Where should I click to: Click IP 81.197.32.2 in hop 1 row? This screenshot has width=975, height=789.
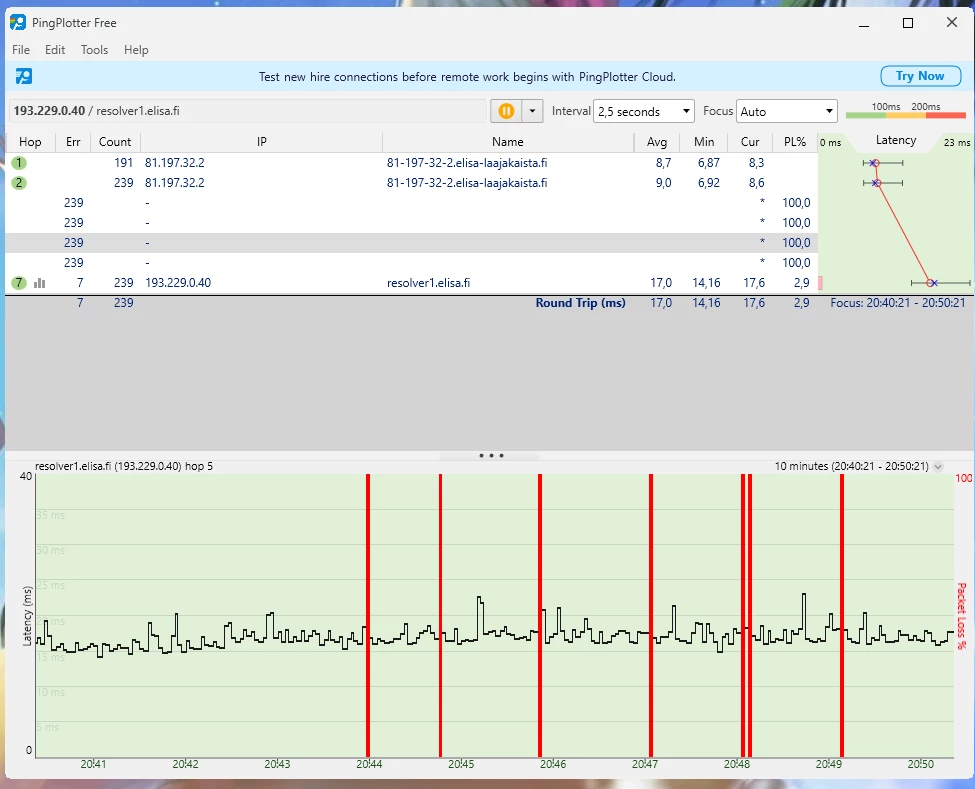[175, 163]
